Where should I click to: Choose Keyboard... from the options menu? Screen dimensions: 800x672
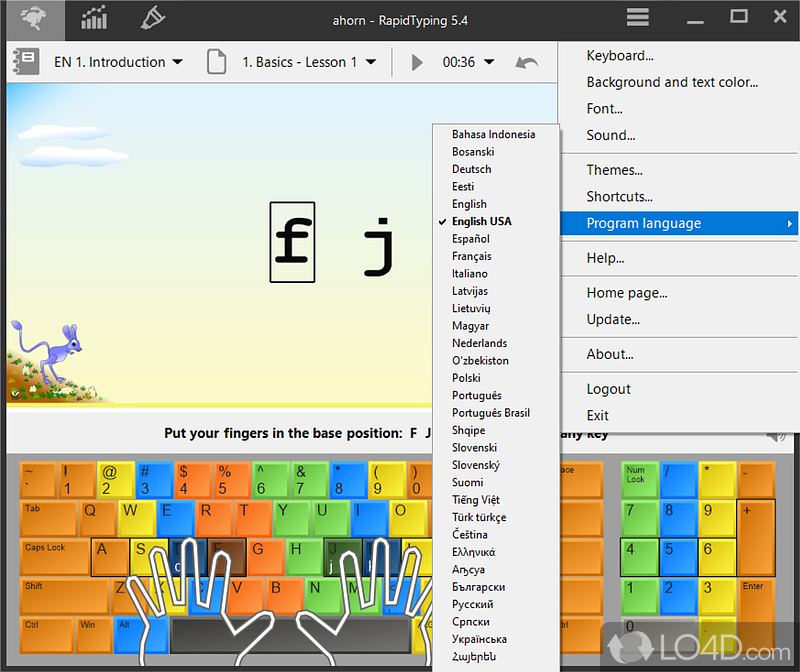[620, 56]
